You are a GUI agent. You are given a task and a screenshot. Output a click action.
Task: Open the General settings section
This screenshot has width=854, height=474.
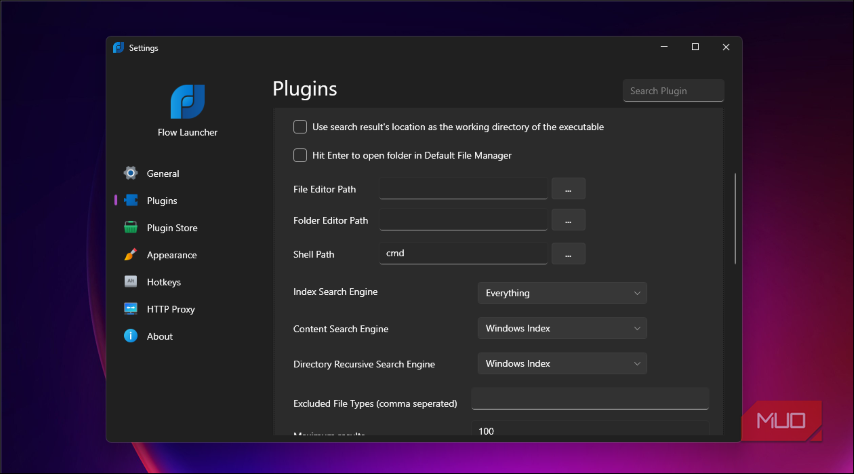163,174
